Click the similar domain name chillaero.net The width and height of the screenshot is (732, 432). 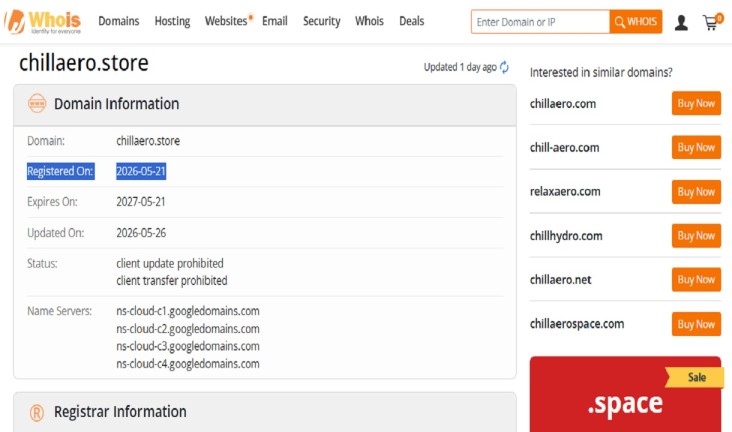click(560, 280)
